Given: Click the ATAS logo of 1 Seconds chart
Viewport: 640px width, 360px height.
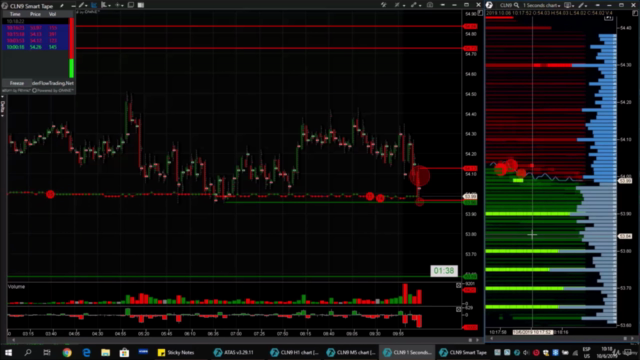Looking at the screenshot, I should click(x=489, y=5).
